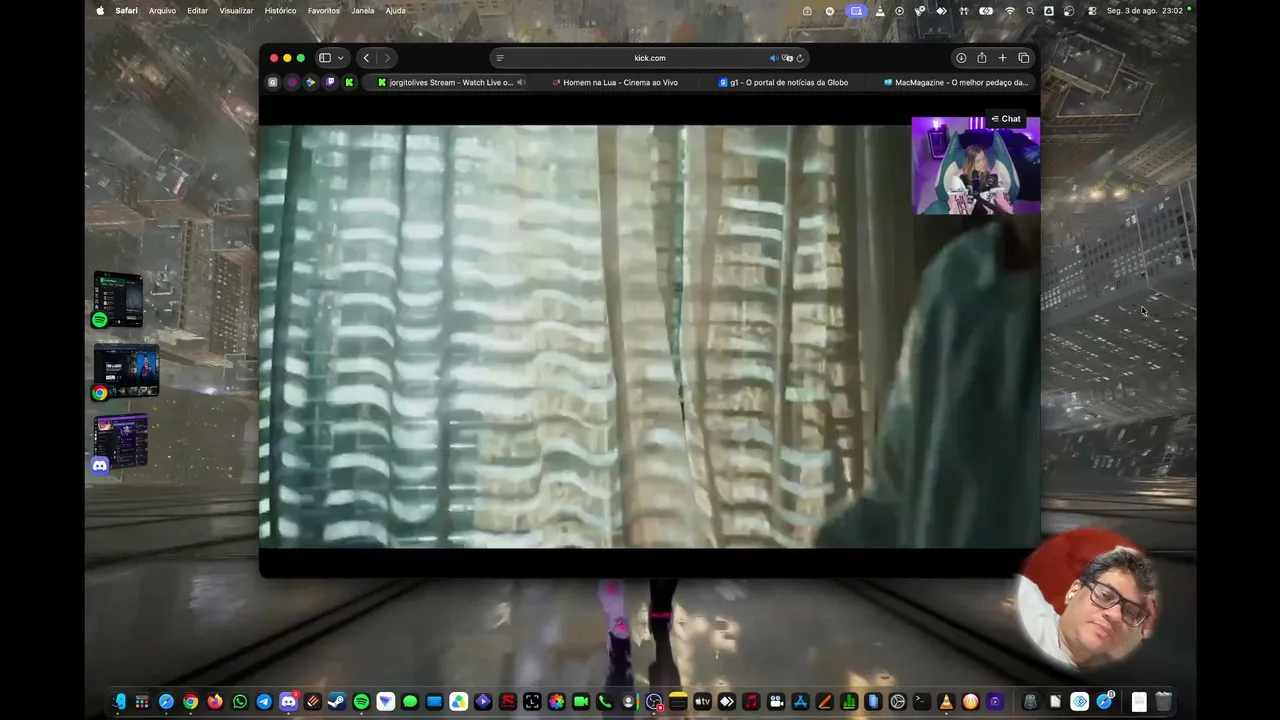This screenshot has height=720, width=1280.
Task: Open the Chat panel button
Action: click(1006, 119)
